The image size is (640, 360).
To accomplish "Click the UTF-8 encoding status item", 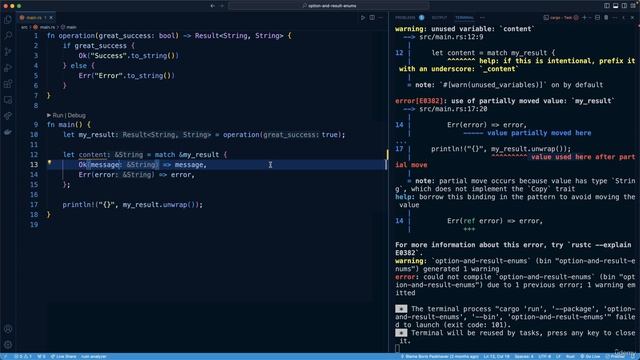I will pyautogui.click(x=544, y=356).
